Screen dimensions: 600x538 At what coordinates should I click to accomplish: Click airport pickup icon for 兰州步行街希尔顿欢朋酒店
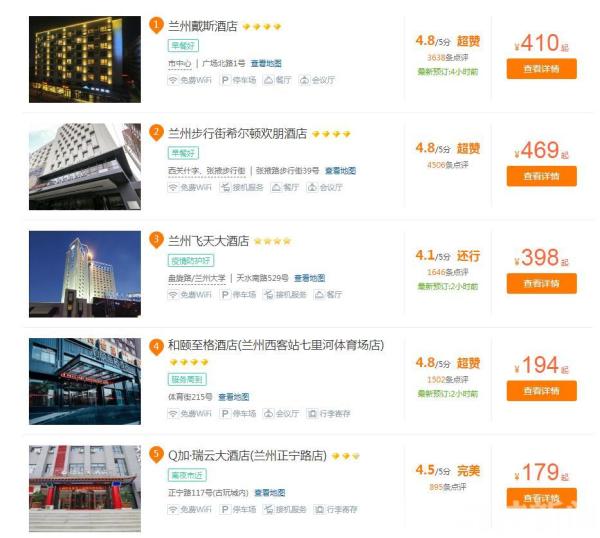coord(226,186)
